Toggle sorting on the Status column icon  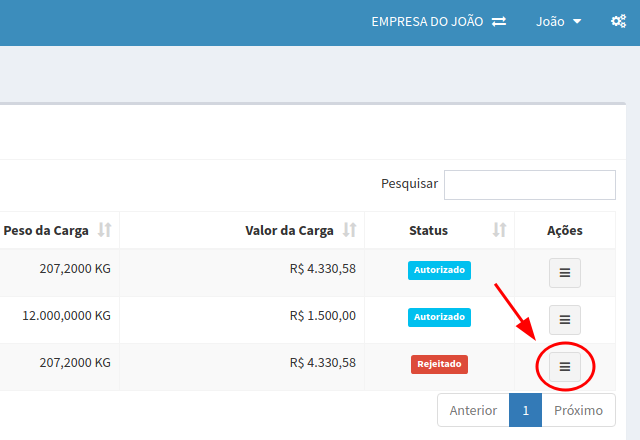pos(499,230)
